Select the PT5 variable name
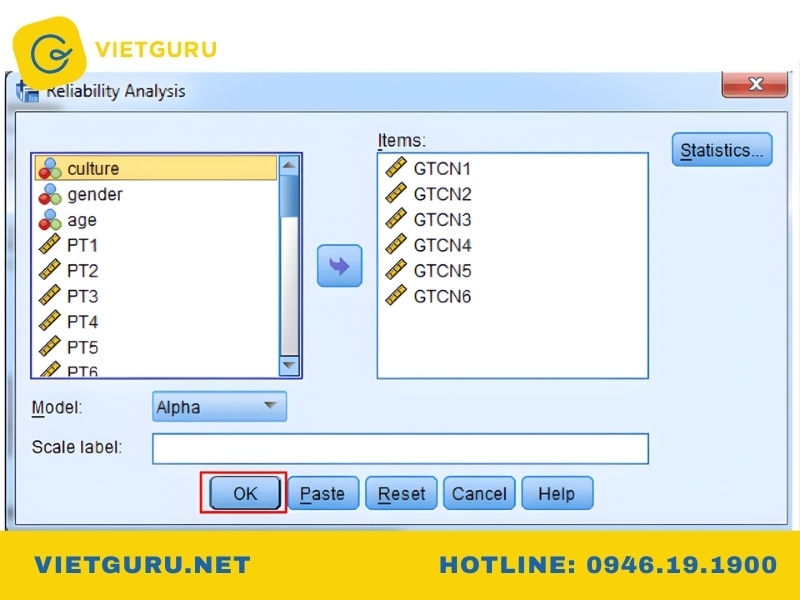 (x=83, y=347)
